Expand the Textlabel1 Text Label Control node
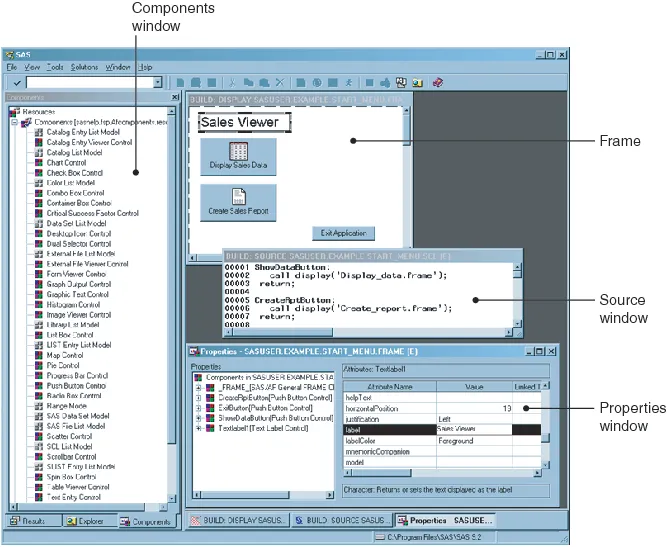This screenshot has width=667, height=547. tap(198, 428)
